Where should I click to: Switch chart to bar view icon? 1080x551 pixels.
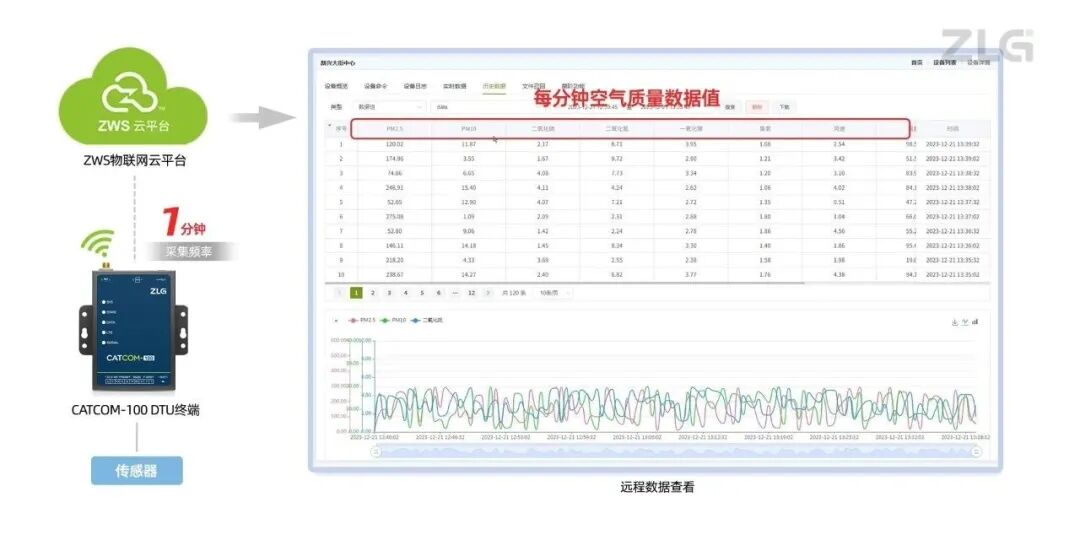975,322
